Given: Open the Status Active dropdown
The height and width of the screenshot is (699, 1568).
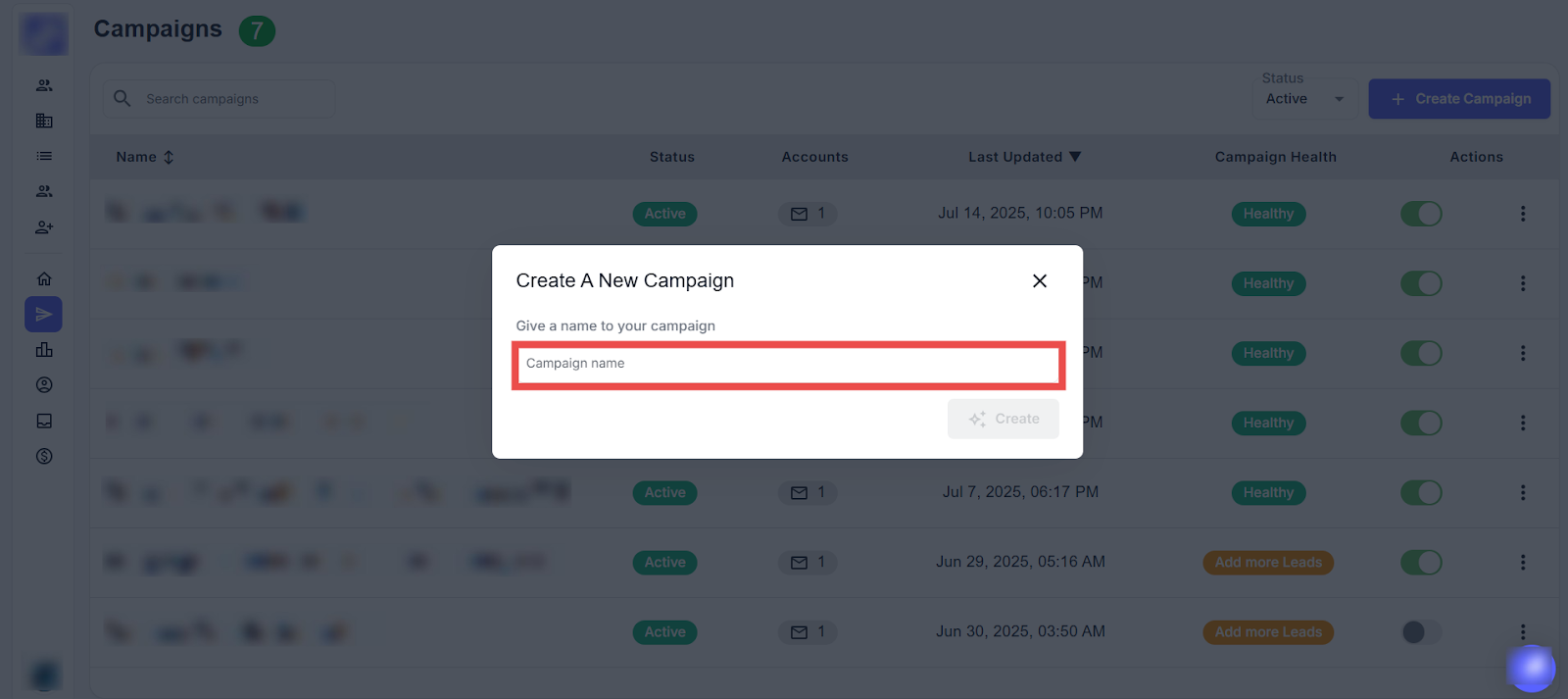Looking at the screenshot, I should point(1304,99).
